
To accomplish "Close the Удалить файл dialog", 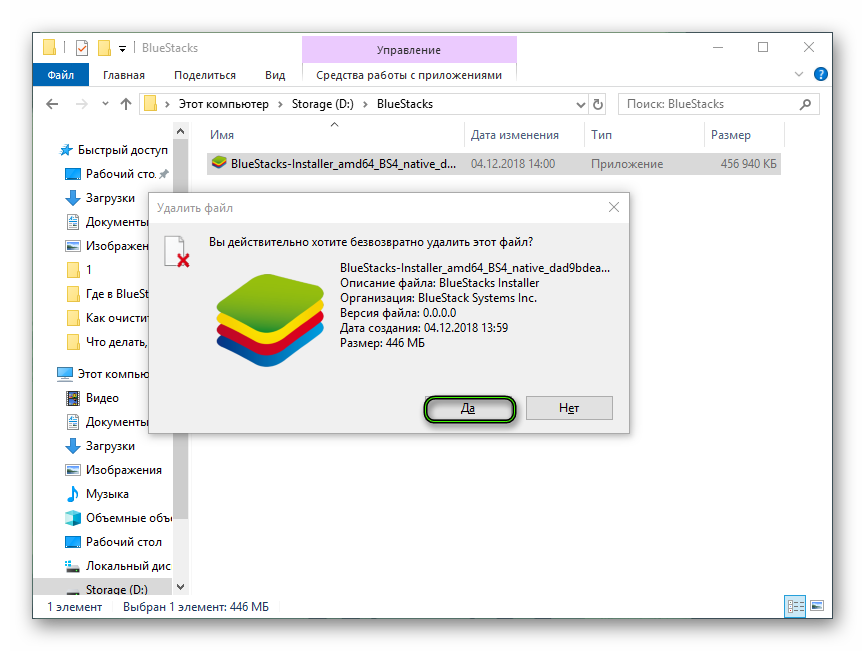I will (x=613, y=207).
